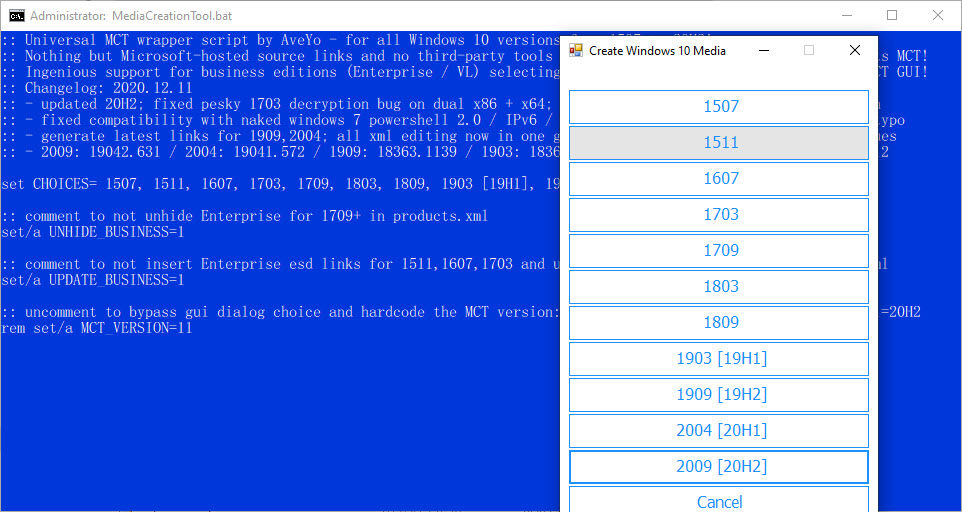Select the 1803 version button

(718, 287)
